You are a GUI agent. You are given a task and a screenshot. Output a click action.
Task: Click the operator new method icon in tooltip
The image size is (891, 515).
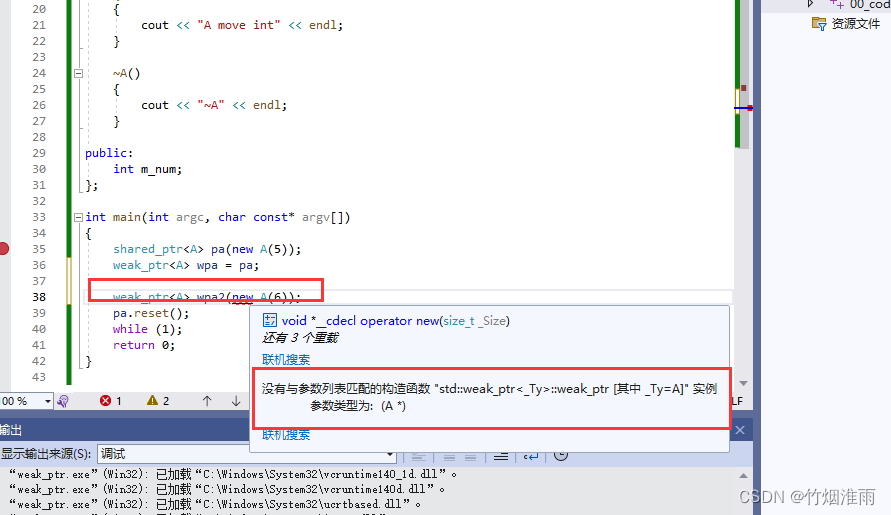[x=269, y=321]
